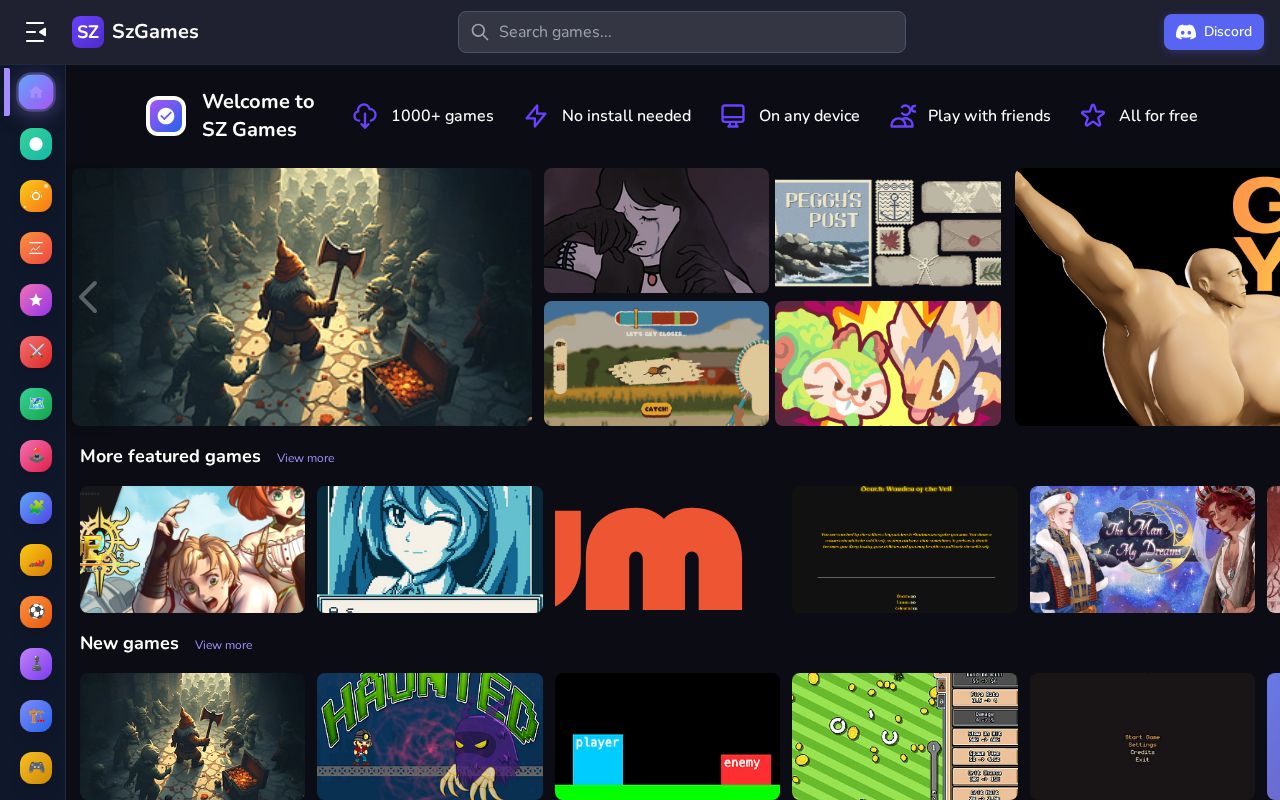
Task: Open the yellow-orange ring sidebar category
Action: [x=36, y=196]
